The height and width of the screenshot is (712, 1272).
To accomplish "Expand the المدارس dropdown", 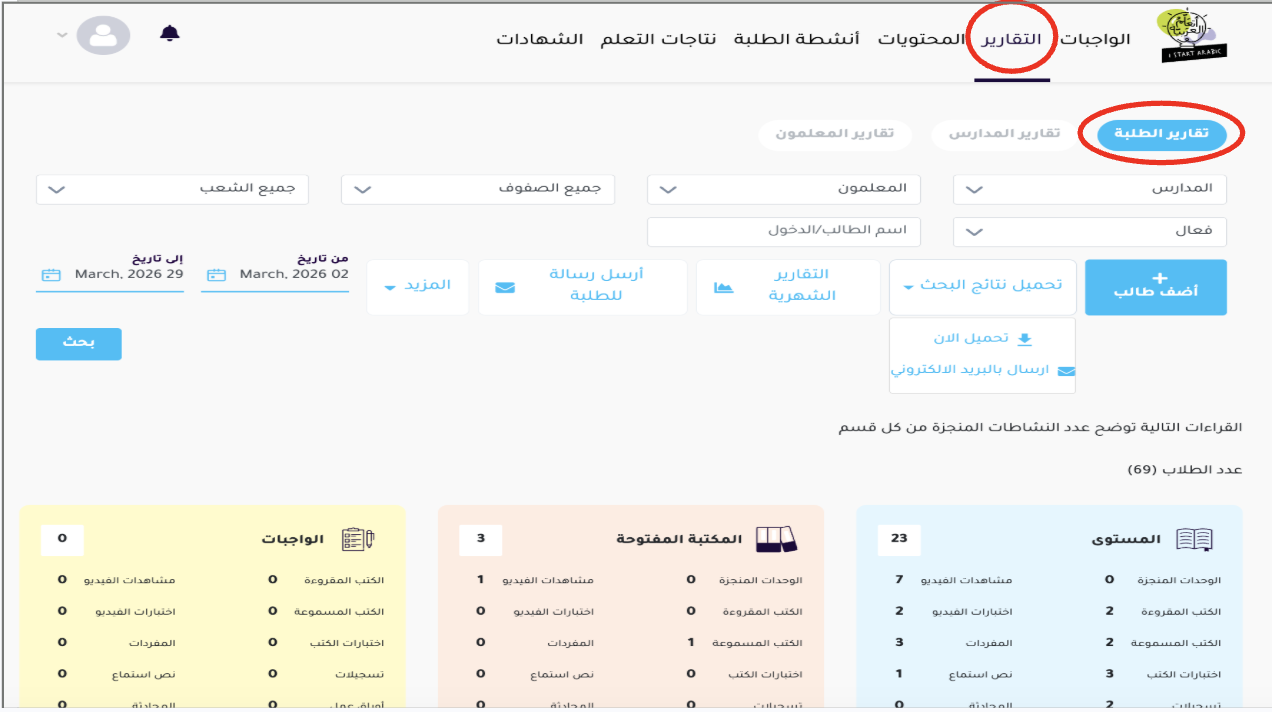I will [1089, 189].
